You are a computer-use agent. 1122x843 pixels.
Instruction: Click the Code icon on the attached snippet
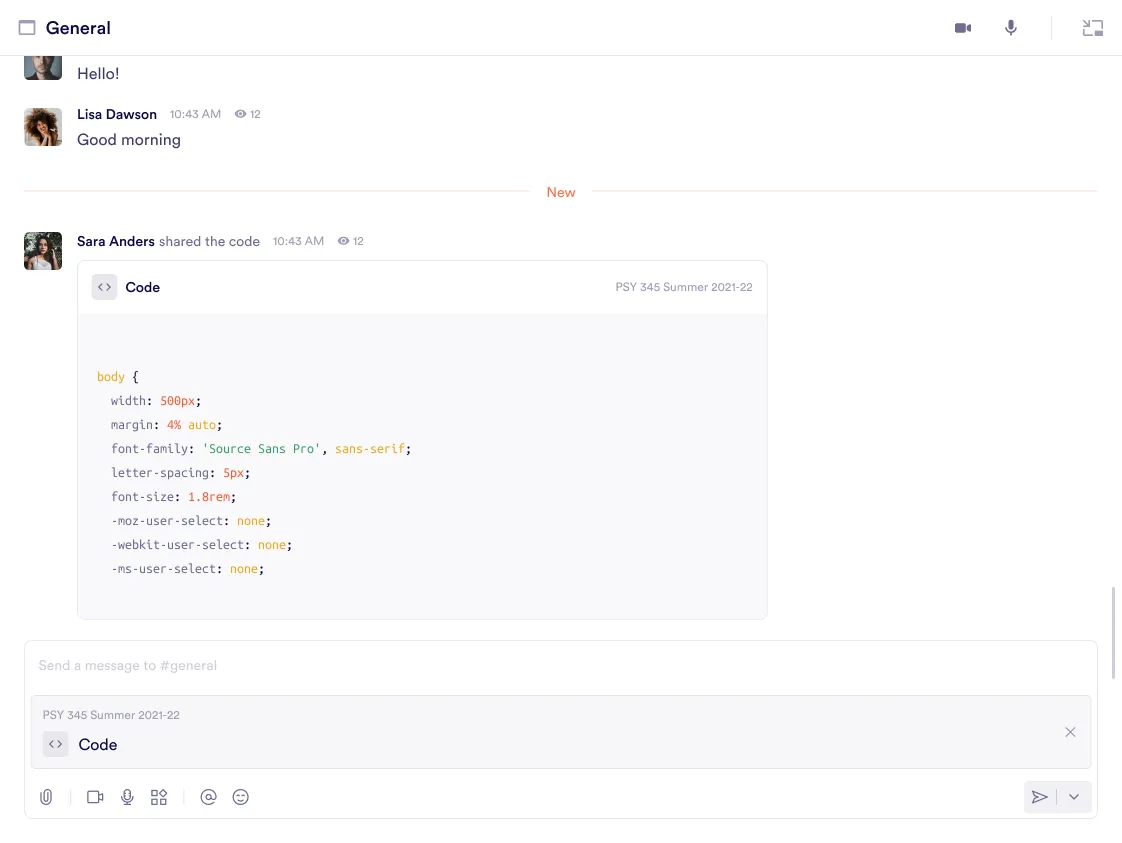tap(55, 744)
